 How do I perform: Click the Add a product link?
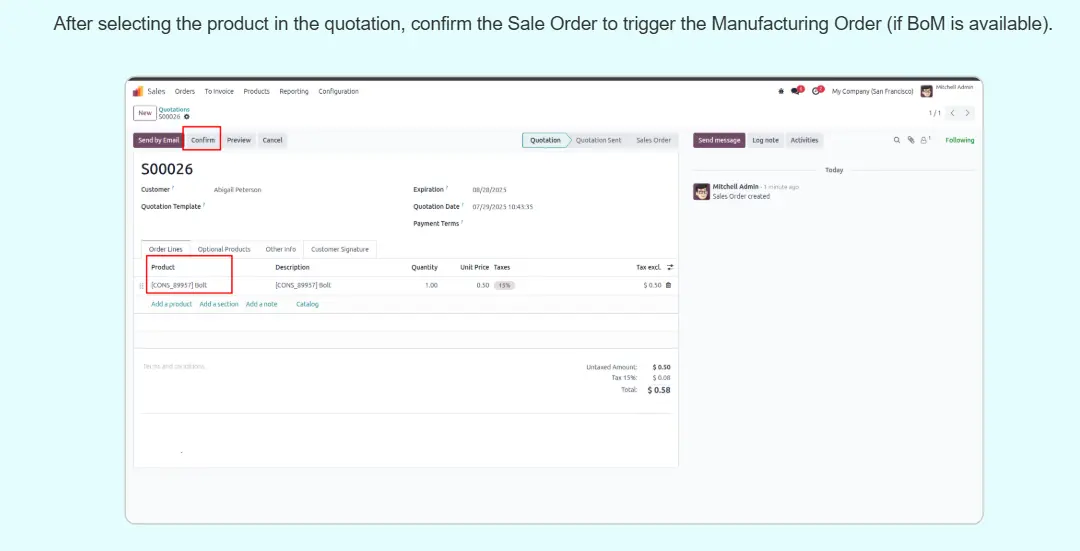pyautogui.click(x=171, y=304)
